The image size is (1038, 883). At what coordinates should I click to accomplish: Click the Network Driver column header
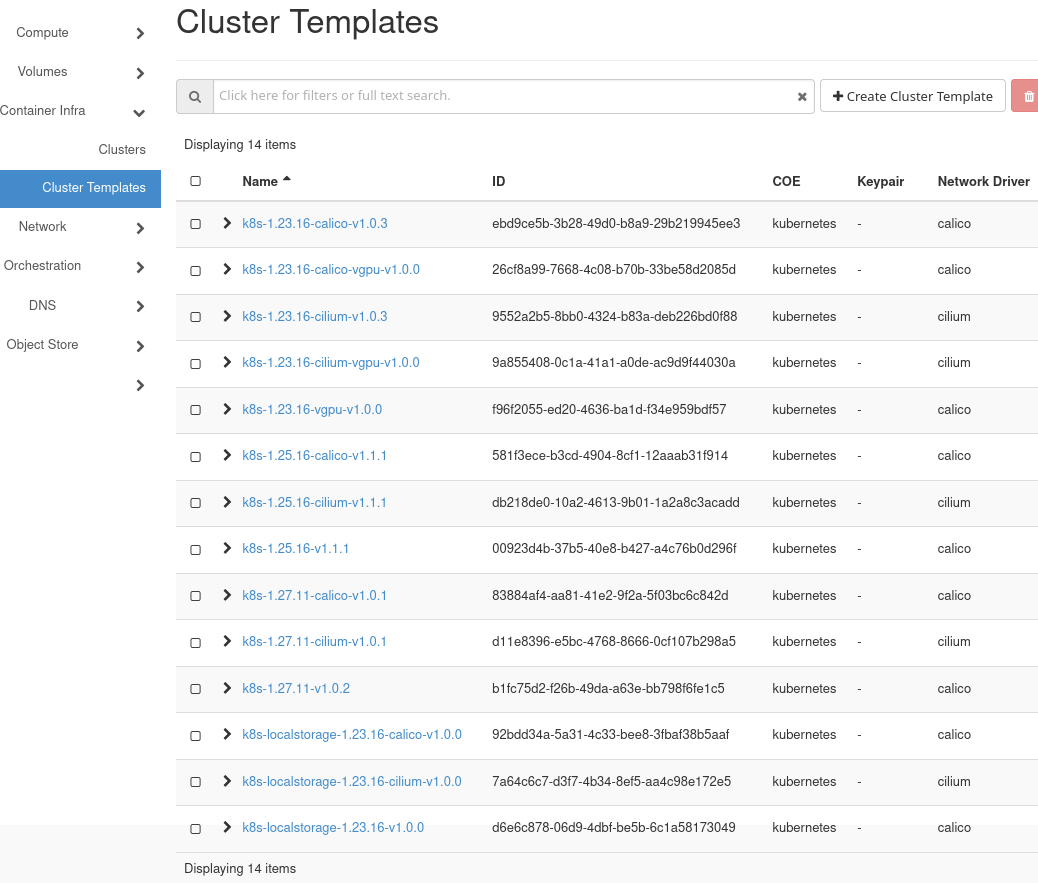point(983,181)
